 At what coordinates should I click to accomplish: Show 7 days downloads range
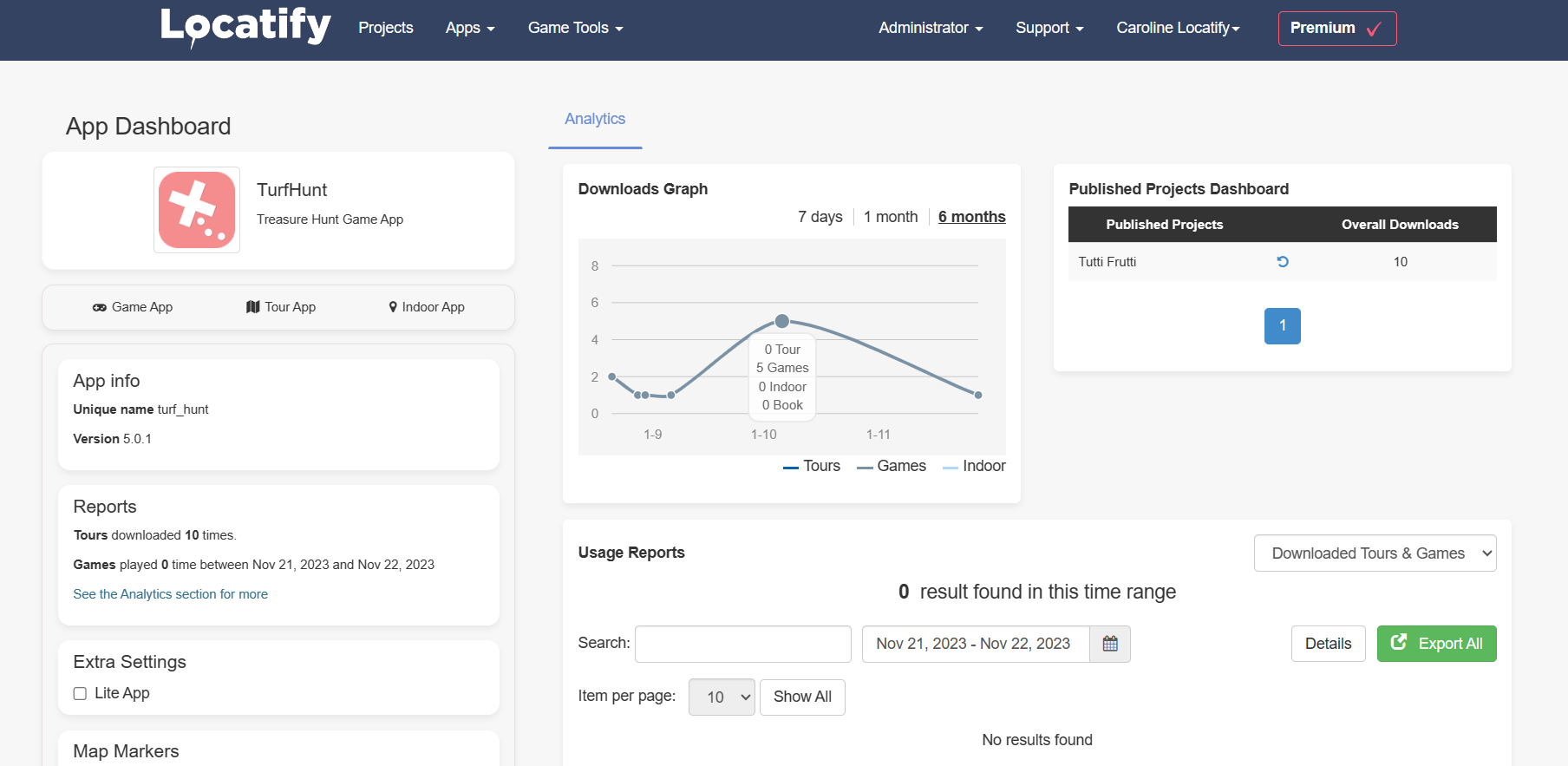click(x=820, y=217)
